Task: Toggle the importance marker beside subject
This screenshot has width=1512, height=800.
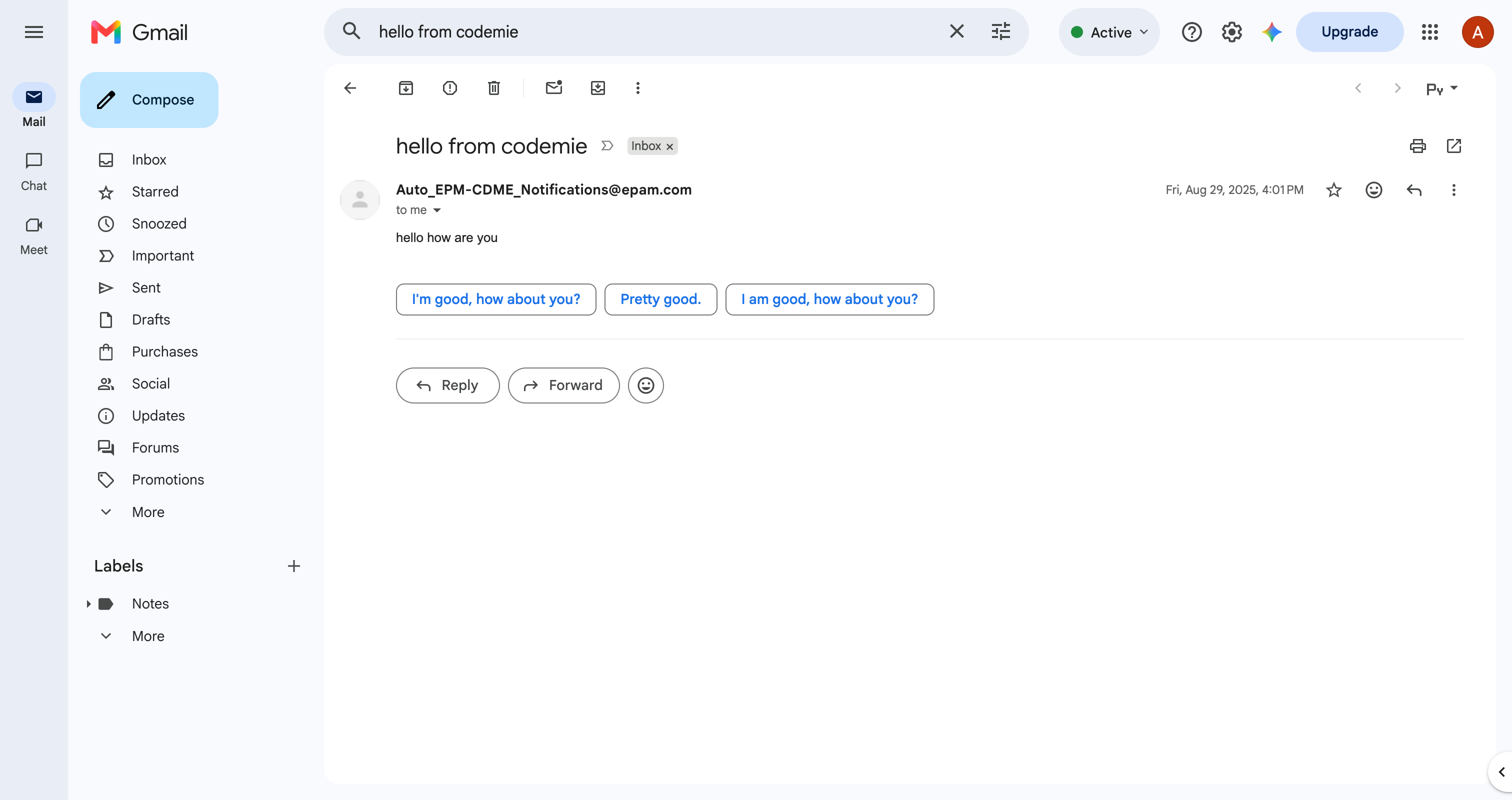Action: [607, 145]
